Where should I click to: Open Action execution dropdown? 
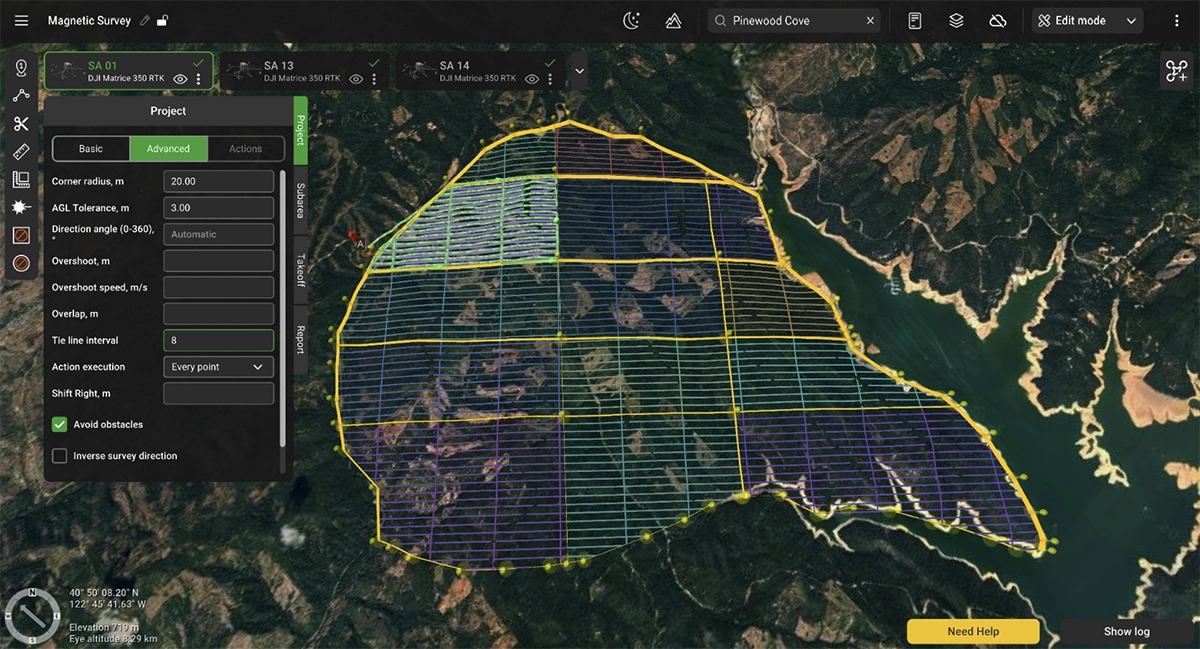[x=218, y=367]
